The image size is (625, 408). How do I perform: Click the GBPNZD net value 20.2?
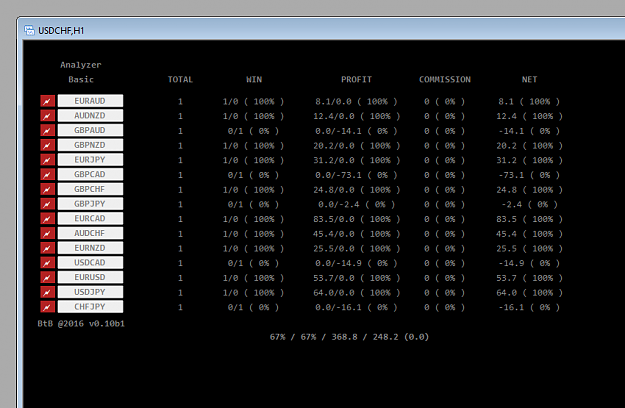[x=506, y=146]
